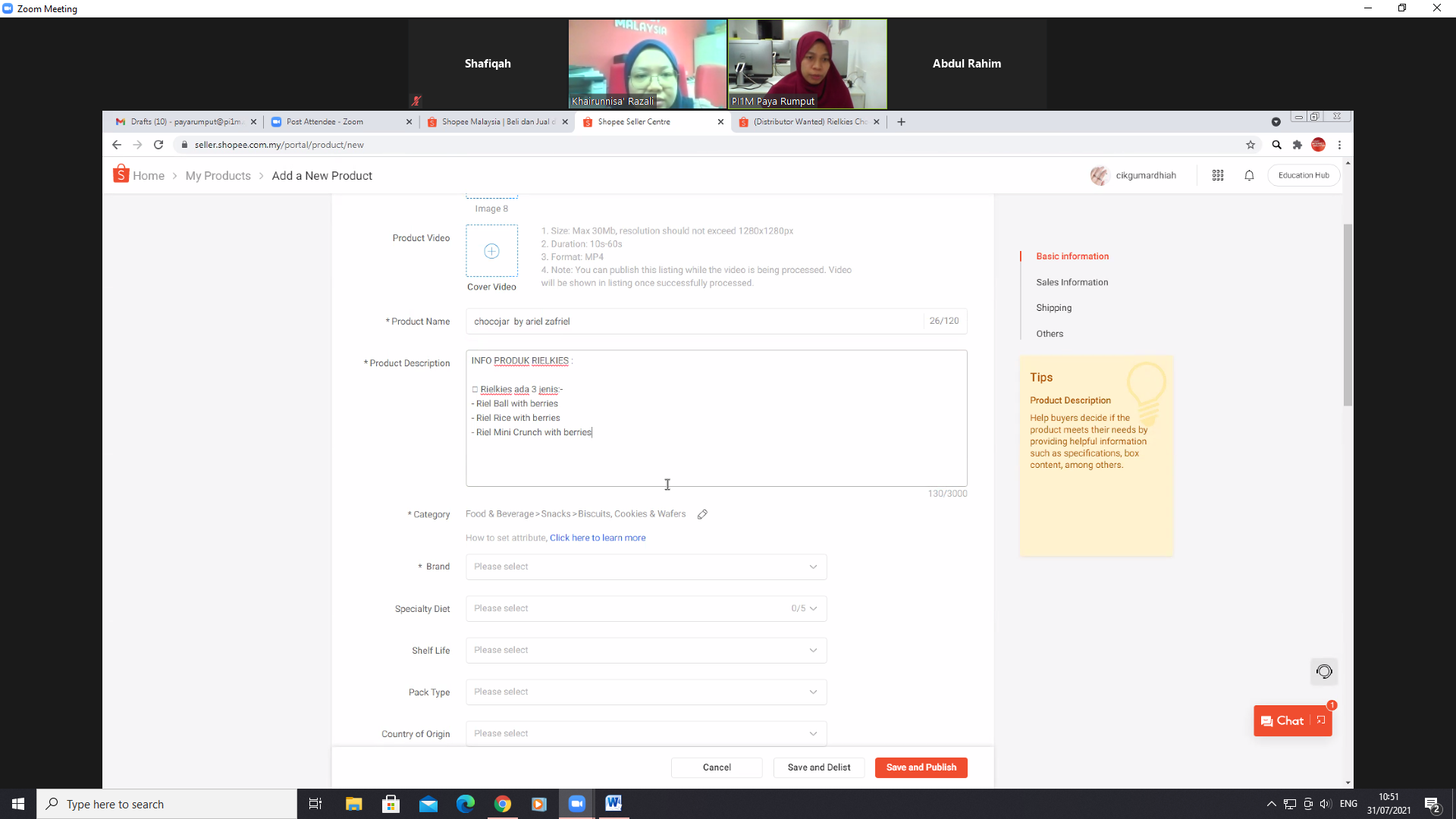Viewport: 1456px width, 819px height.
Task: Click the browser address bar
Action: pyautogui.click(x=705, y=145)
